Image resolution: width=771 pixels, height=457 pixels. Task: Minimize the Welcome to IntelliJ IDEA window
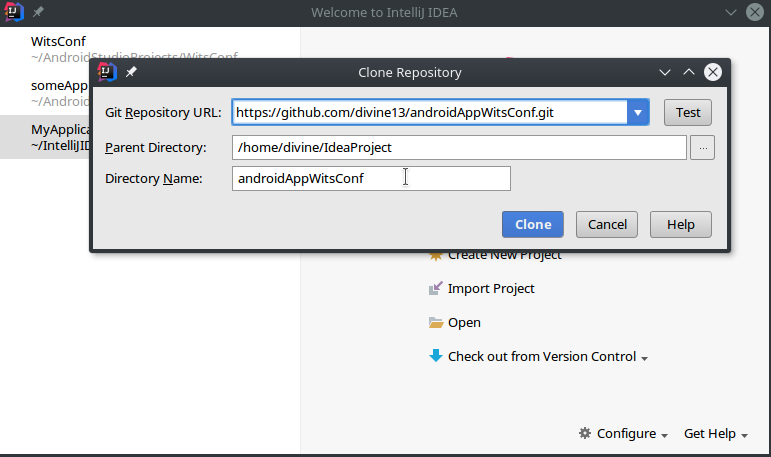click(731, 12)
